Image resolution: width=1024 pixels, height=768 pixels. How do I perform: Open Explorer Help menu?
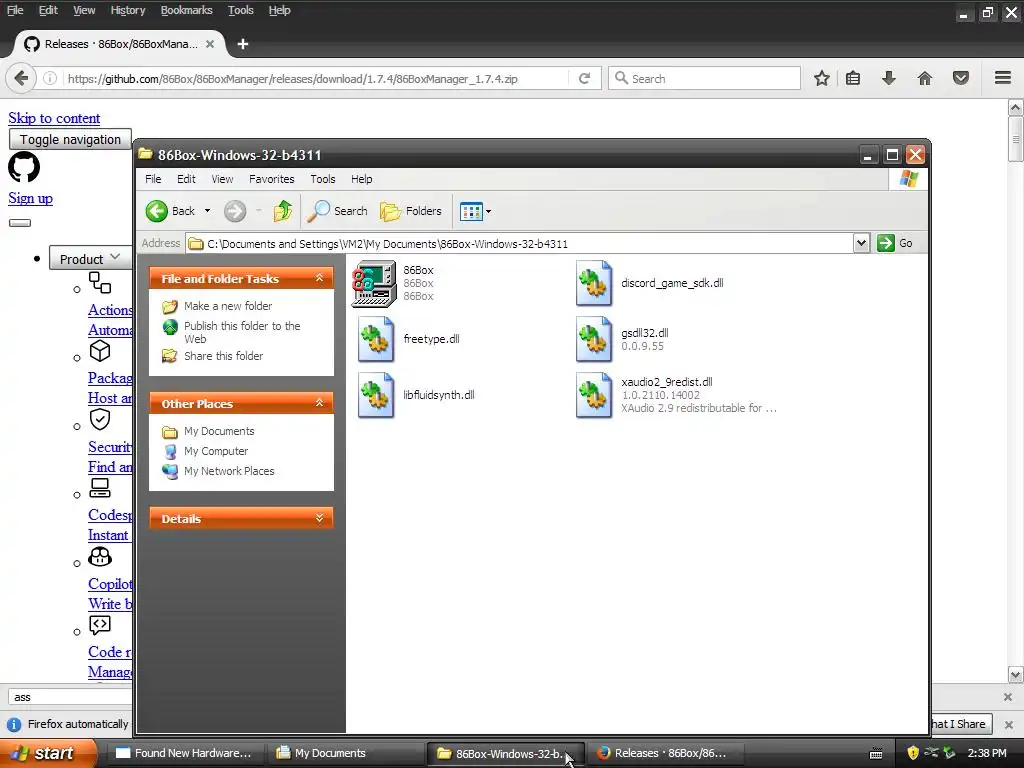coord(361,179)
